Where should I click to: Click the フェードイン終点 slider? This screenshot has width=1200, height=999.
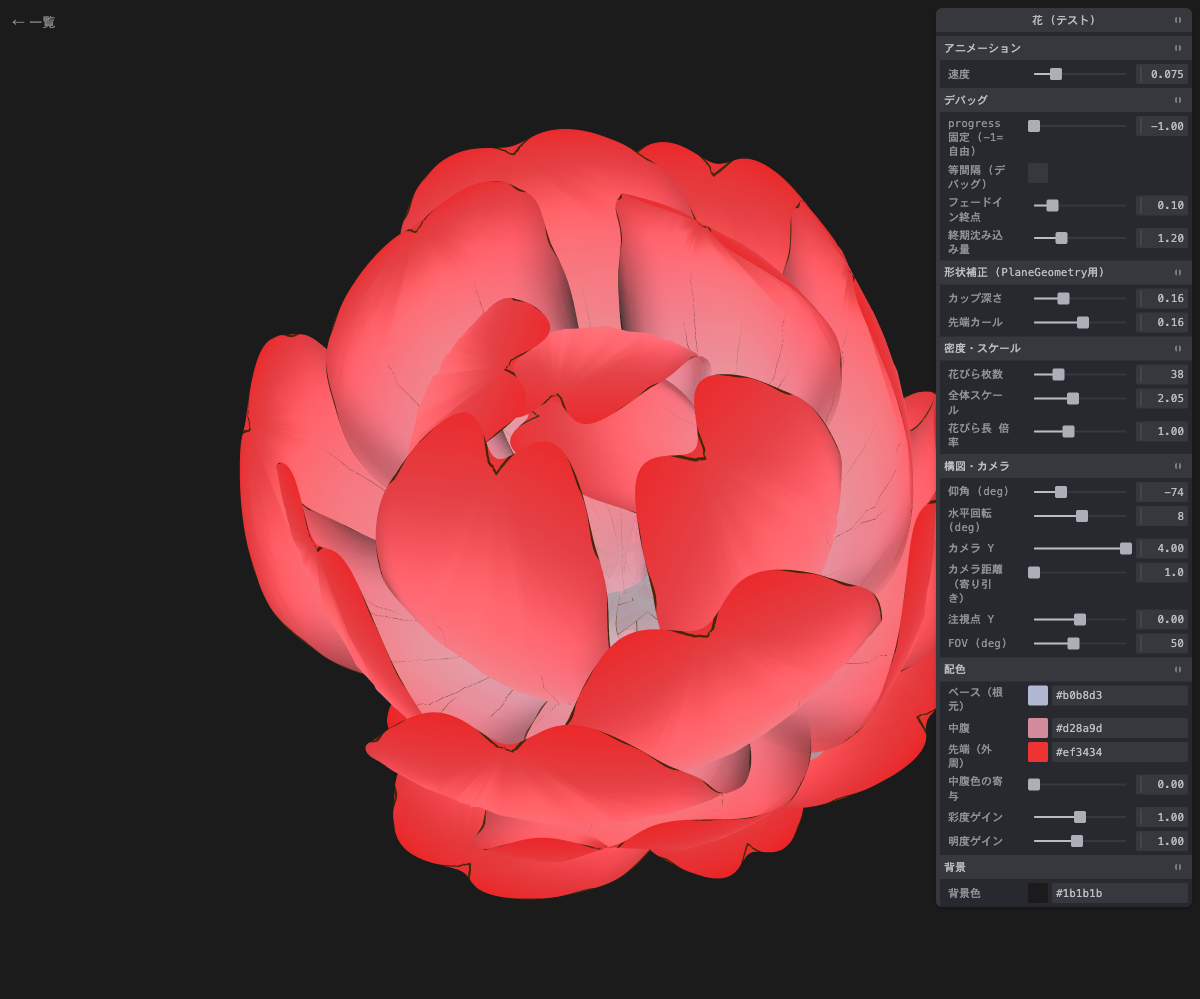1080,205
